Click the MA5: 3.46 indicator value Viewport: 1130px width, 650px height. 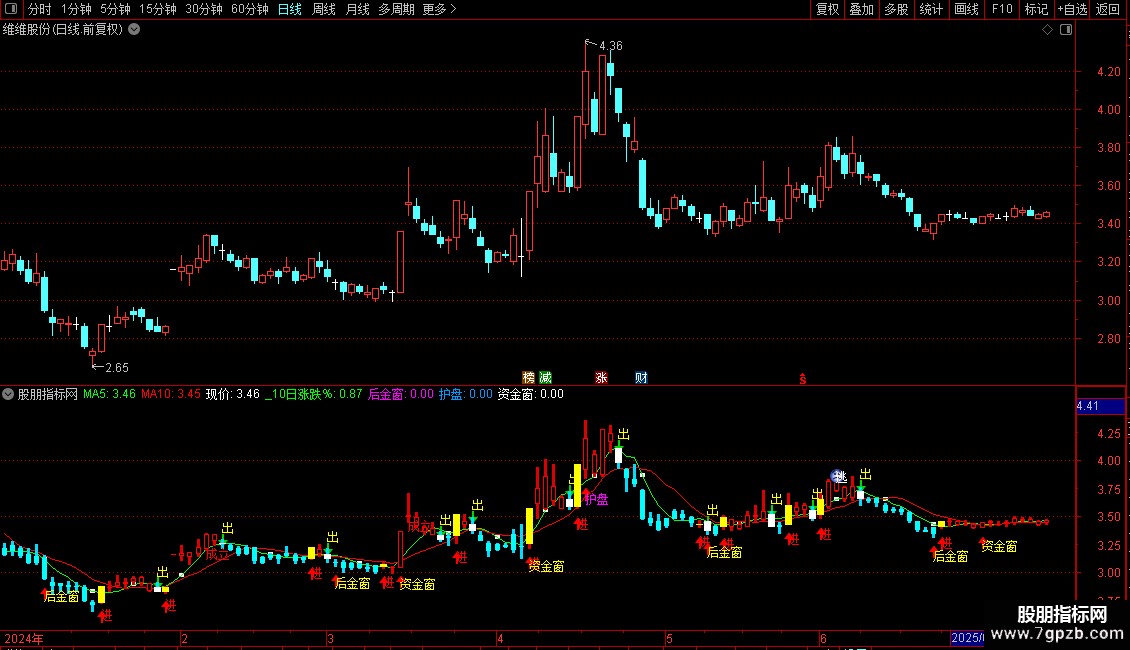click(109, 394)
